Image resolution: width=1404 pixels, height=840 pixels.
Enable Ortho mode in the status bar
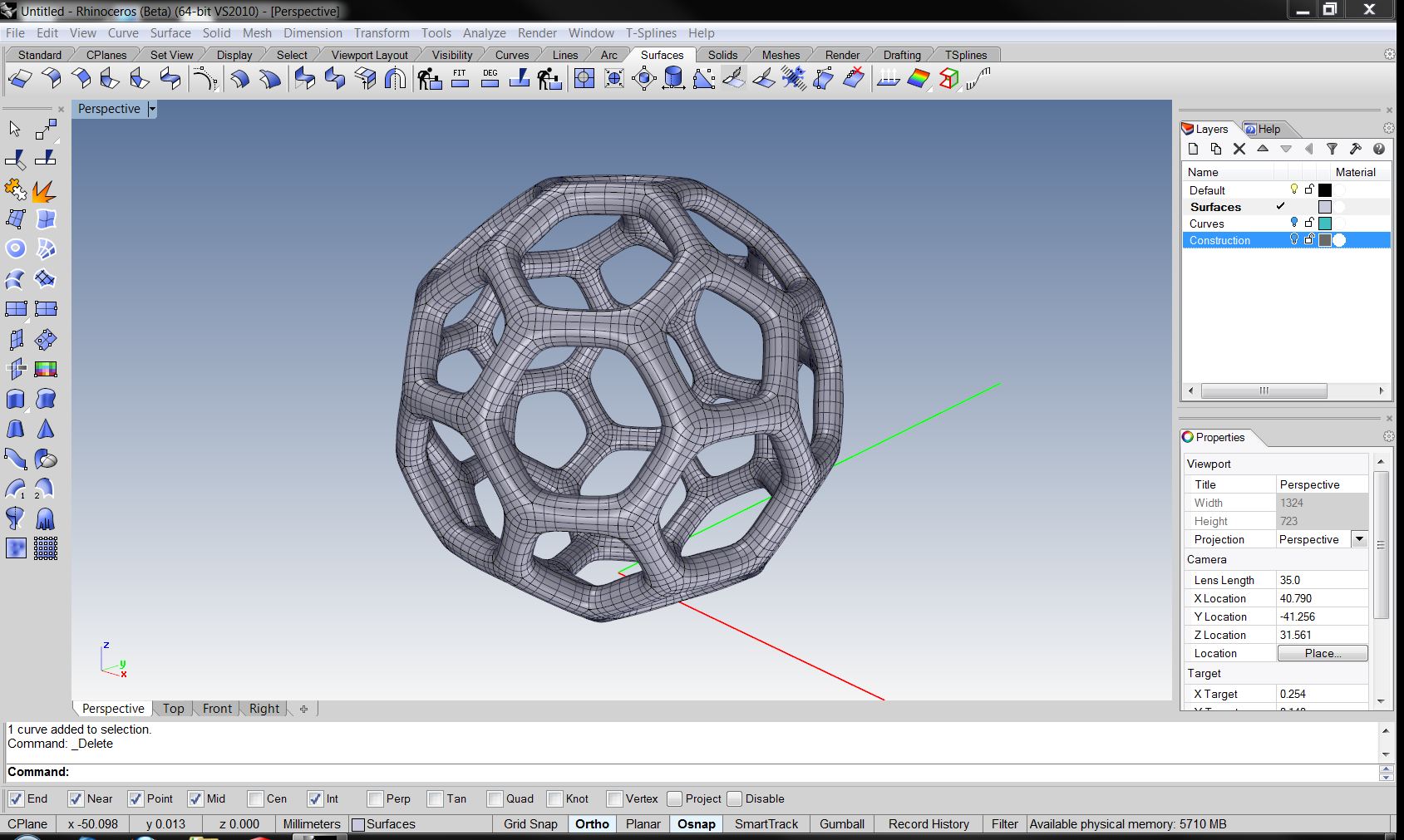point(592,823)
